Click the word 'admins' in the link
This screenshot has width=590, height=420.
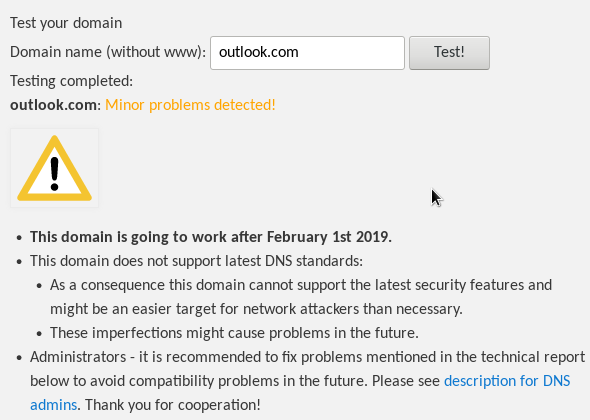[53, 405]
